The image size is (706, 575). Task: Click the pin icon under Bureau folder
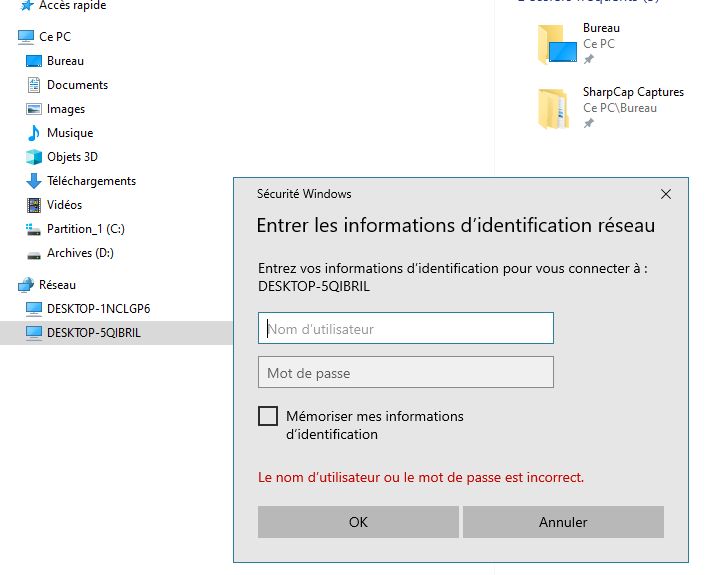click(x=588, y=59)
